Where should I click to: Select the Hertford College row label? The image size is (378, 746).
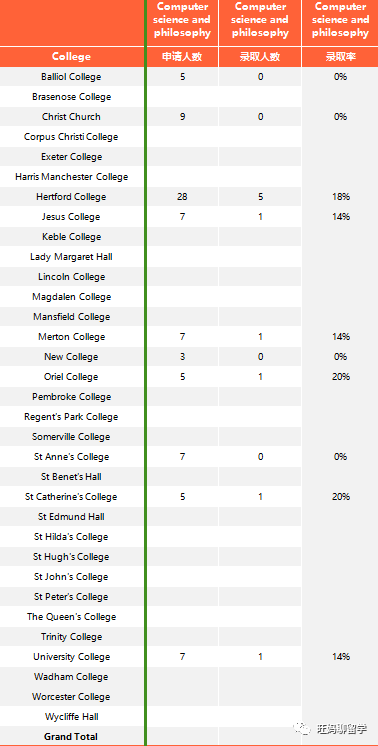(71, 197)
